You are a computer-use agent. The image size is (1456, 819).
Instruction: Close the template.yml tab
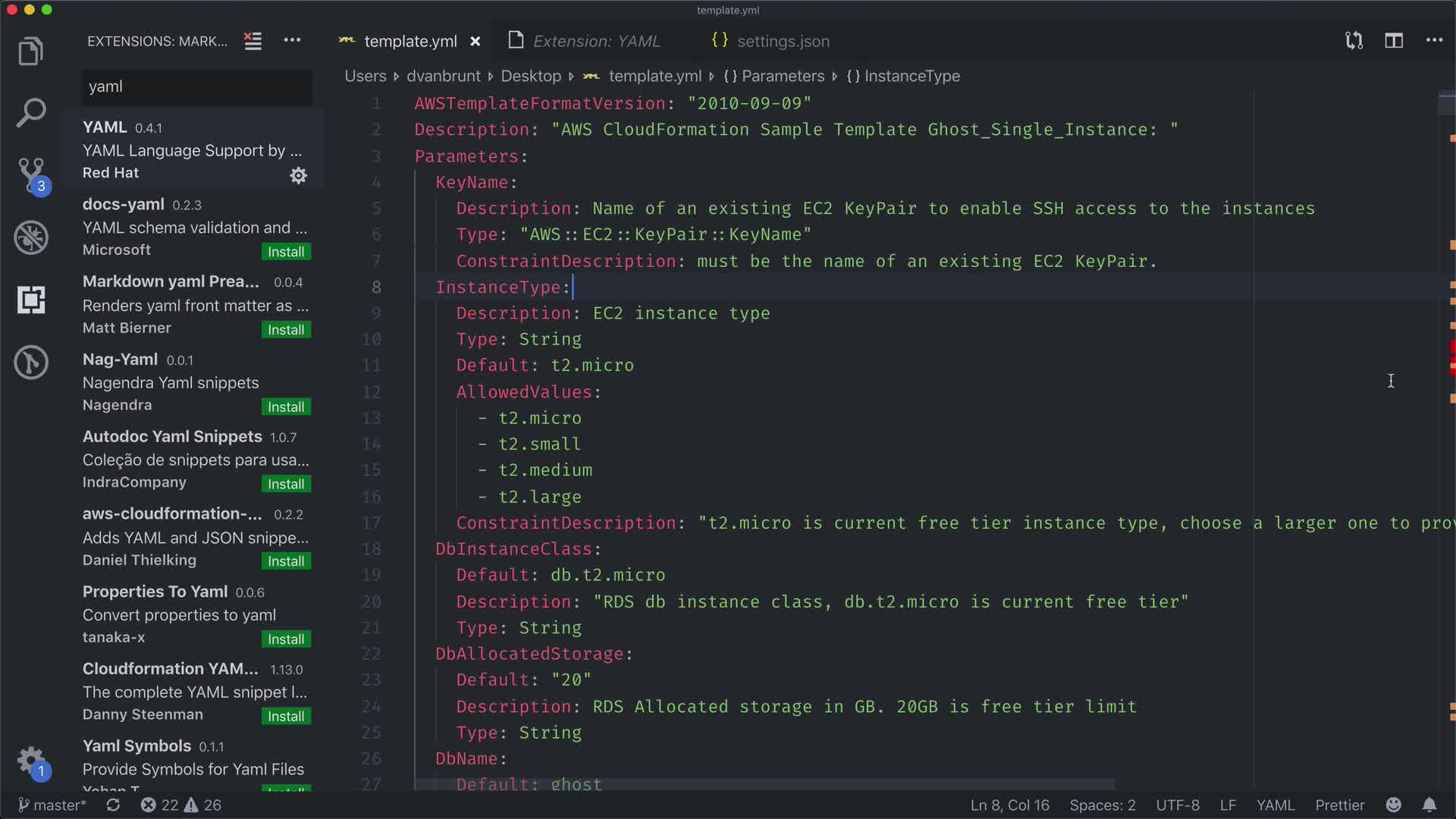475,42
